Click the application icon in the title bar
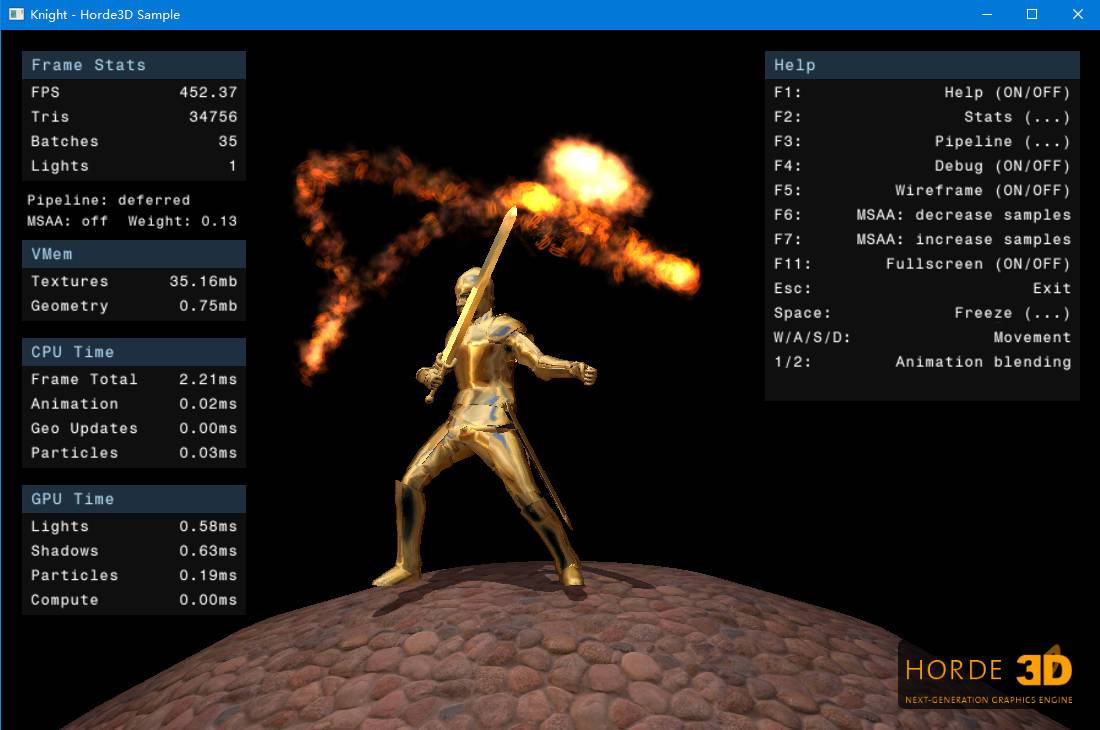This screenshot has width=1100, height=730. pos(16,14)
